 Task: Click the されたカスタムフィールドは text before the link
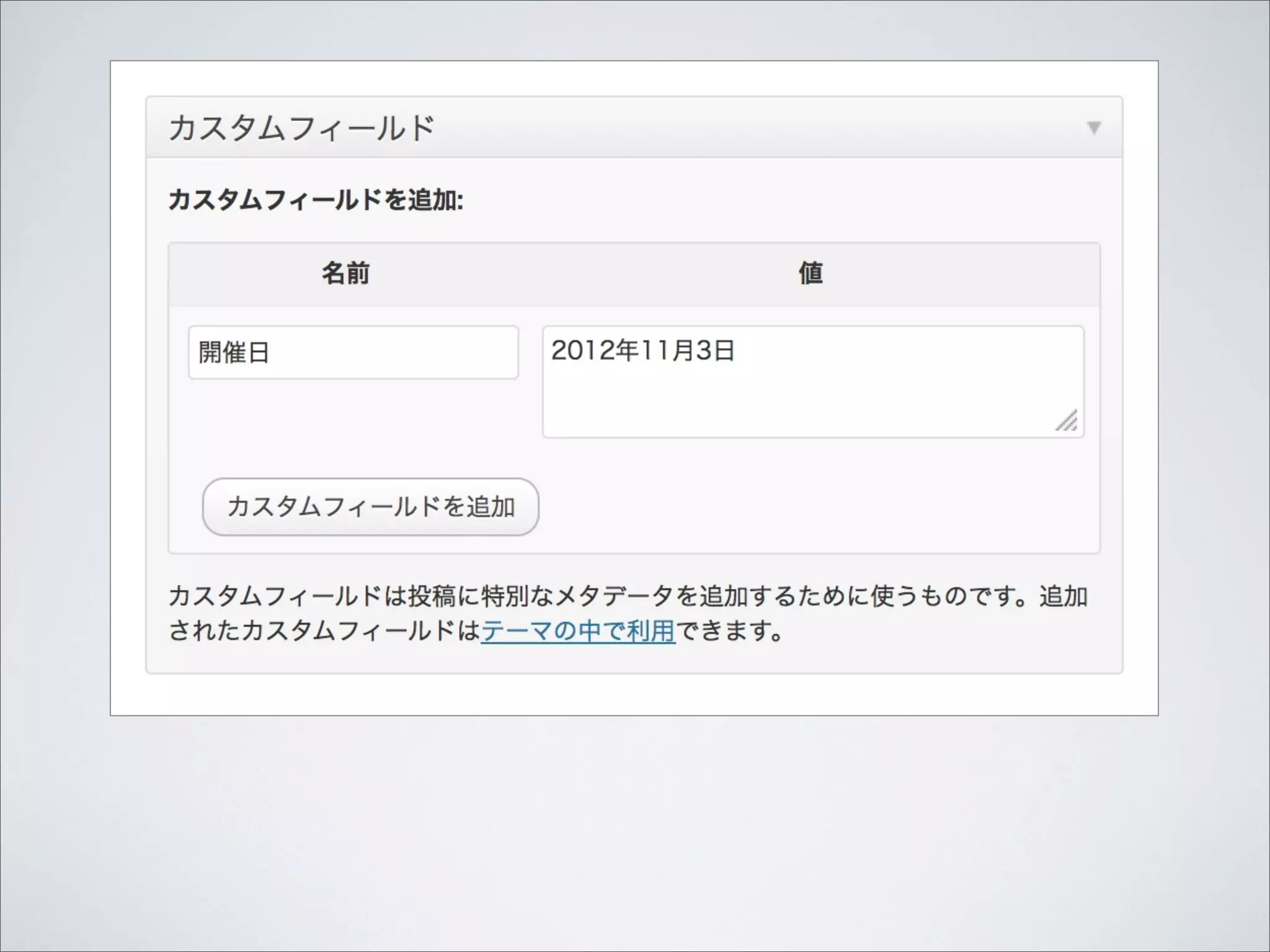coord(324,631)
